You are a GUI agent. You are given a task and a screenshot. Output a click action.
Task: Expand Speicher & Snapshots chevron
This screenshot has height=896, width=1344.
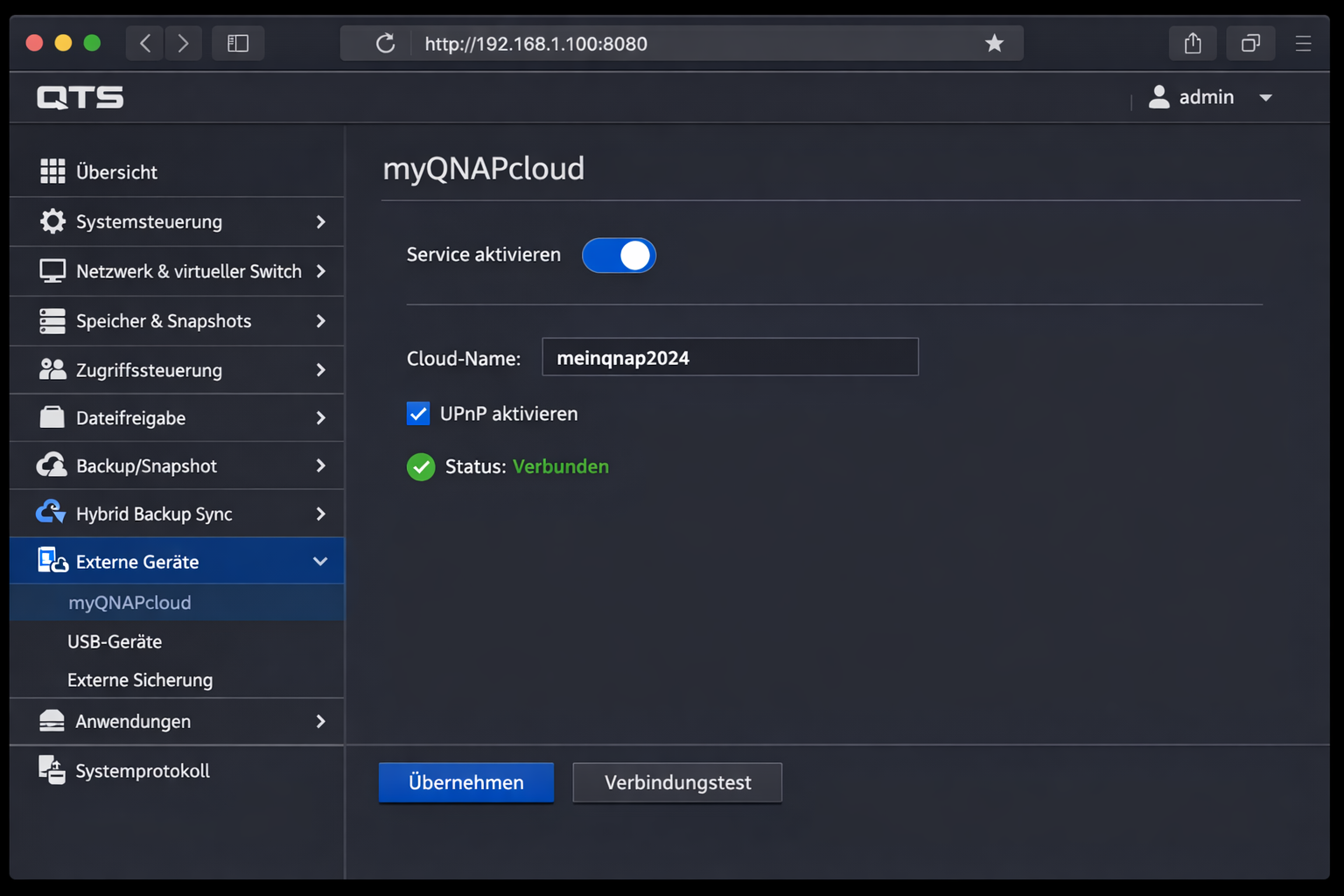[321, 321]
